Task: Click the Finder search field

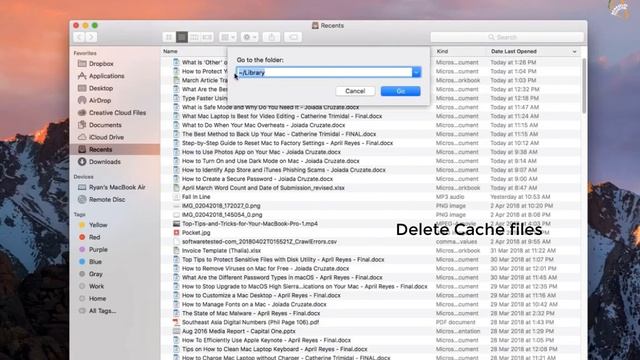Action: coord(507,37)
